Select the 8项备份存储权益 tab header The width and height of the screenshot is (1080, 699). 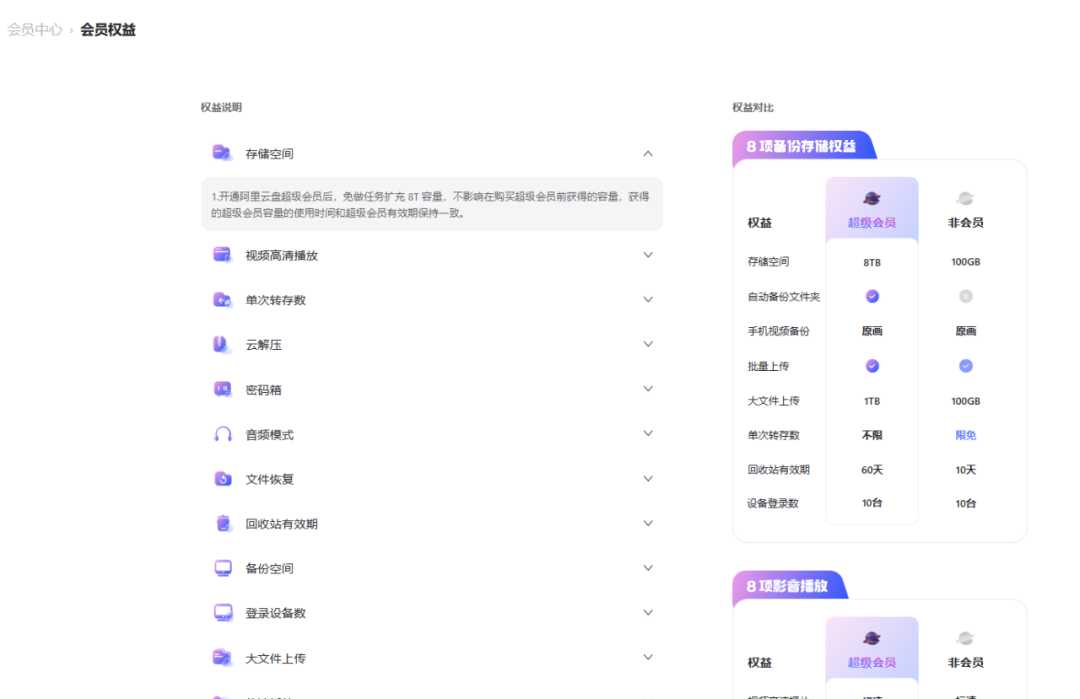[802, 146]
